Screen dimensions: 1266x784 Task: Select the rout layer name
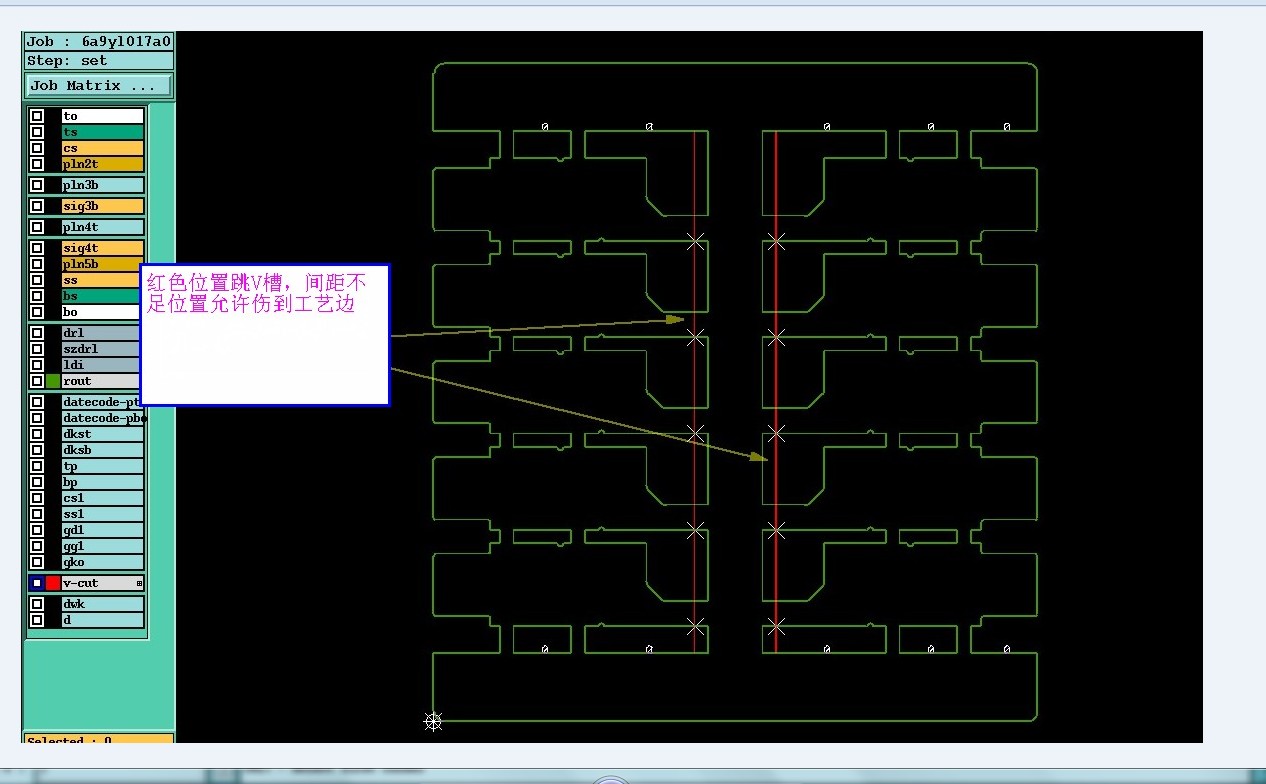point(103,381)
